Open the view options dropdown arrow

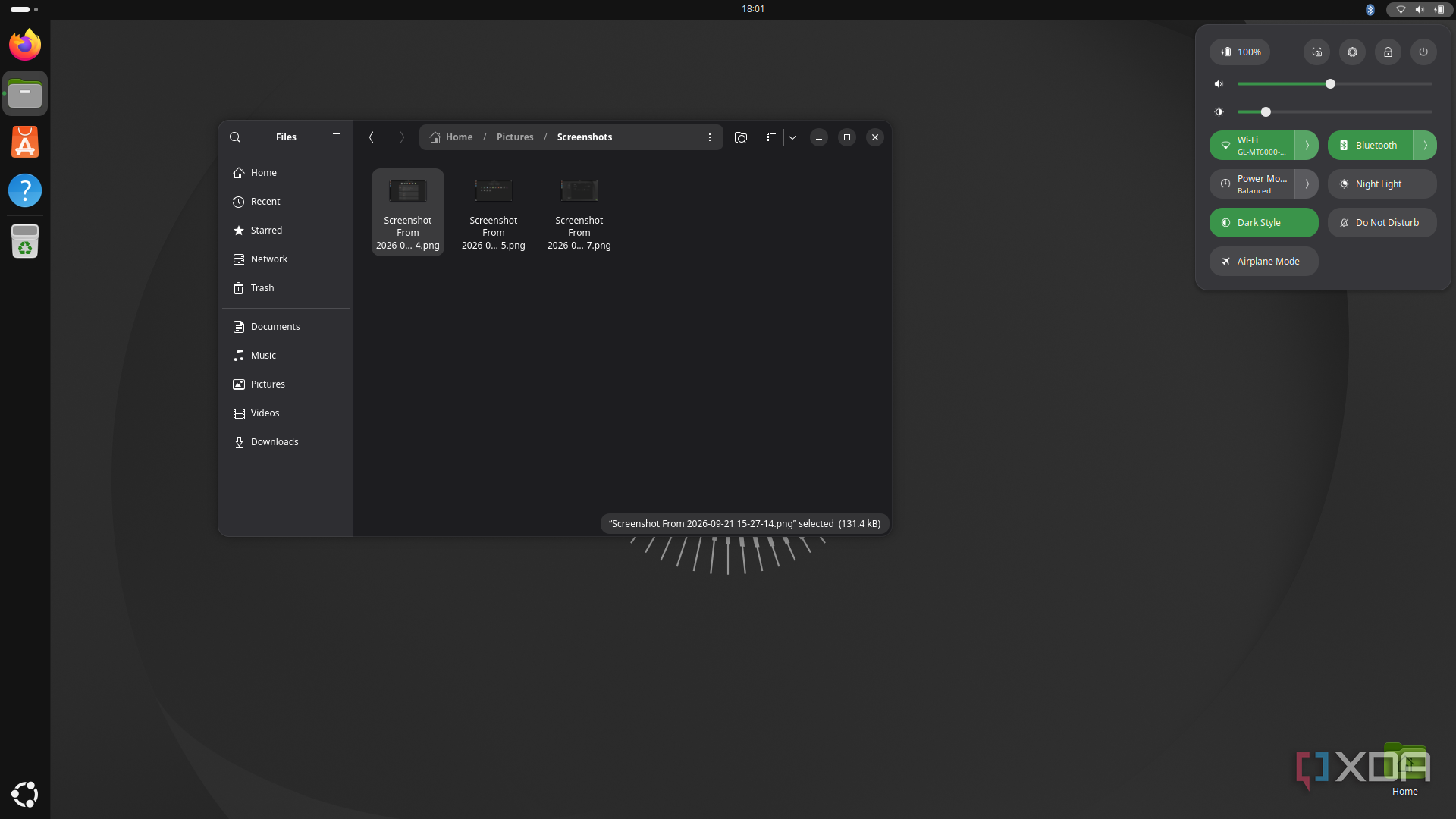pos(792,137)
